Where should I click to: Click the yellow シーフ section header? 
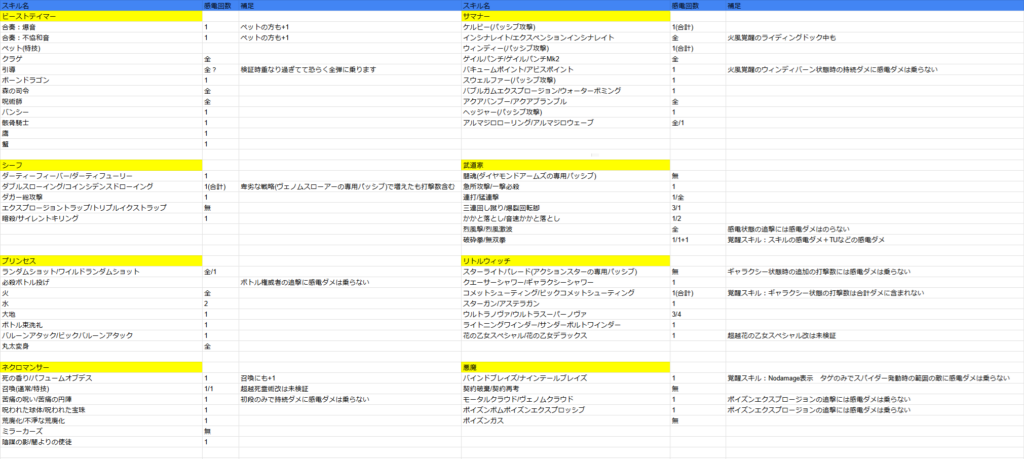(100, 164)
